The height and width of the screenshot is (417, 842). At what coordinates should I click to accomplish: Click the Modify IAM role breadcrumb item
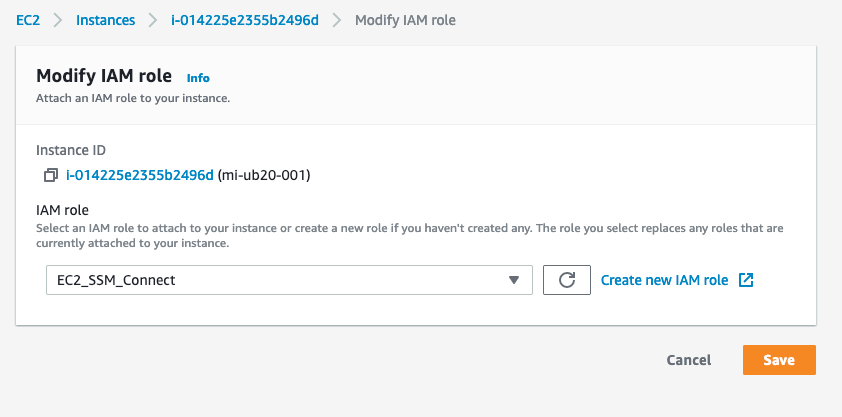[405, 21]
